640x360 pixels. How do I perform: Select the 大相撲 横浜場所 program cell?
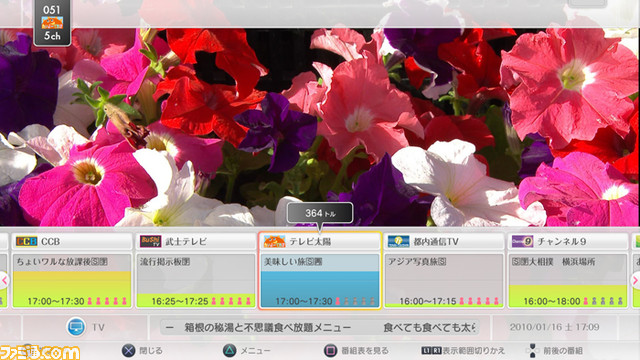pos(568,280)
